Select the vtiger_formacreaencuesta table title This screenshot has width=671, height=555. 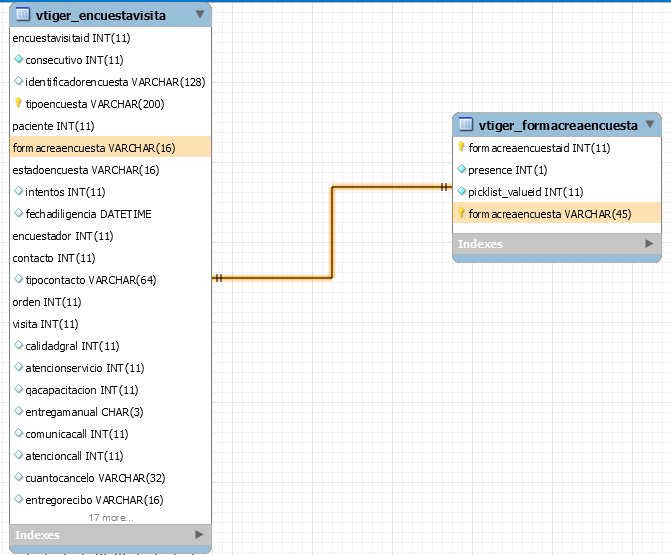click(558, 125)
